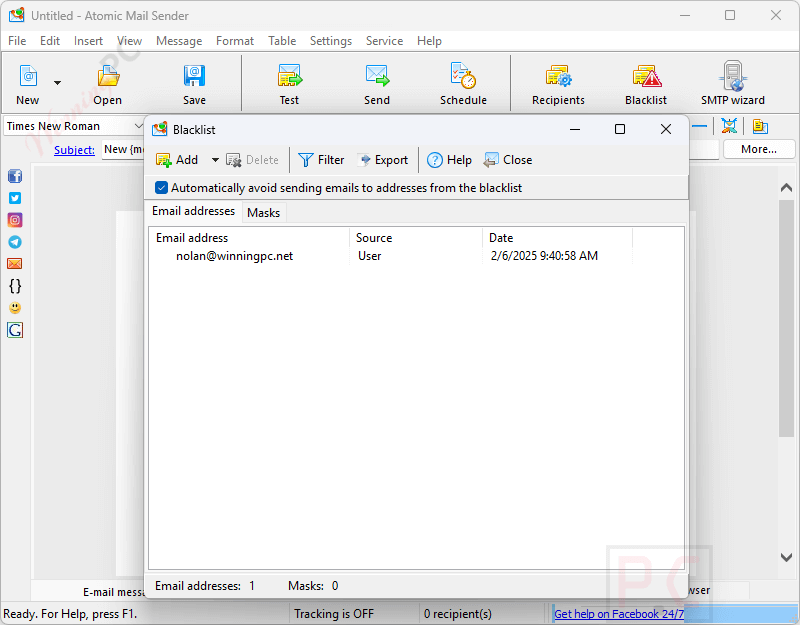Viewport: 800px width, 625px height.
Task: Click Tracking is OFF in status bar
Action: coord(334,614)
